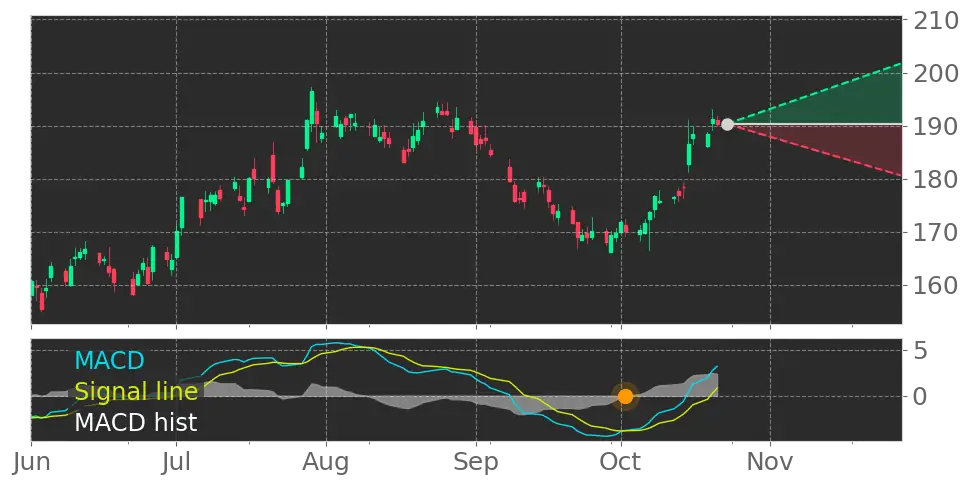This screenshot has height=486, width=972.
Task: Click the white last-price dot
Action: click(727, 125)
